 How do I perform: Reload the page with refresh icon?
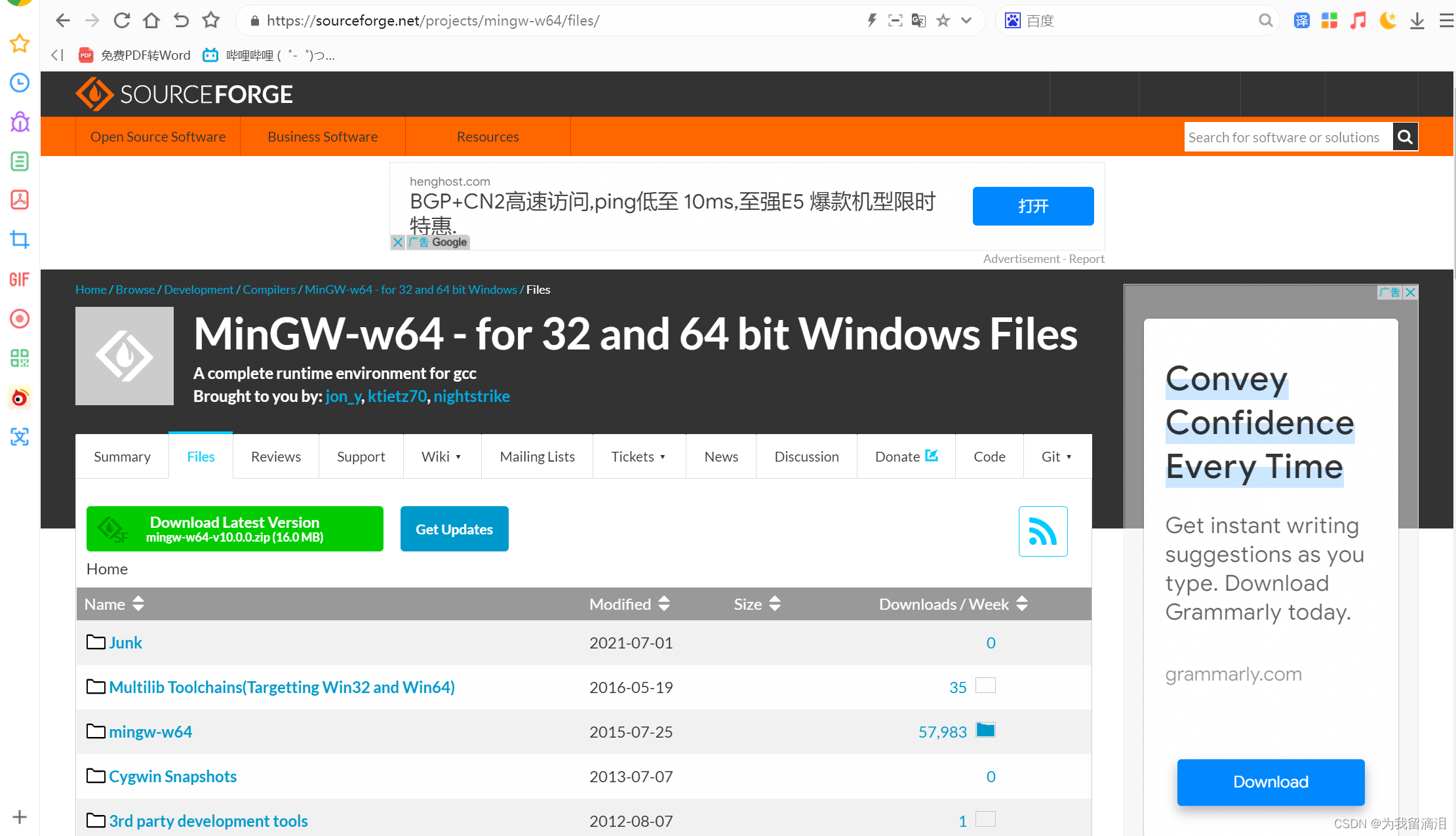pyautogui.click(x=122, y=20)
